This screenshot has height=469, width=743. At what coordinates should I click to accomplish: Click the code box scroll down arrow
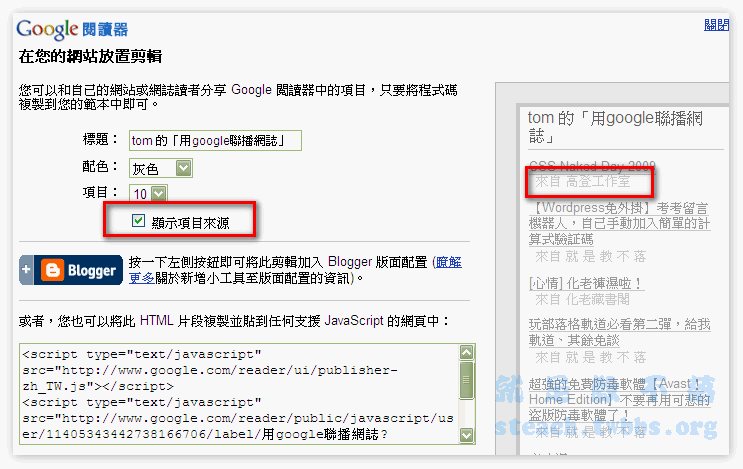pyautogui.click(x=467, y=435)
